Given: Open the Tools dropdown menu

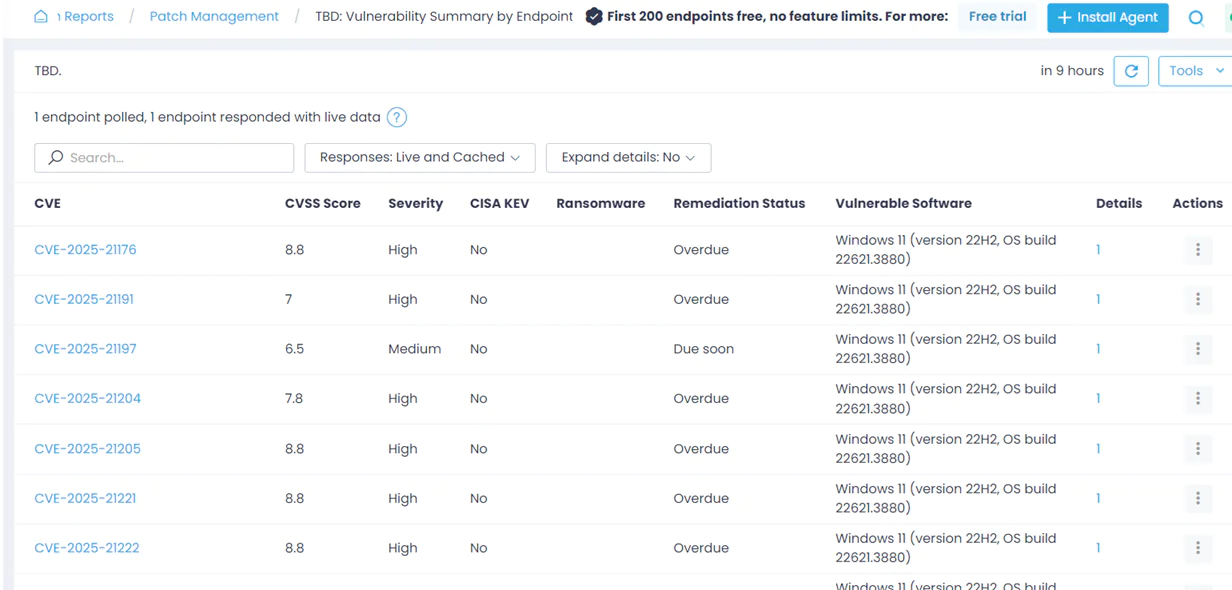Looking at the screenshot, I should [1194, 71].
